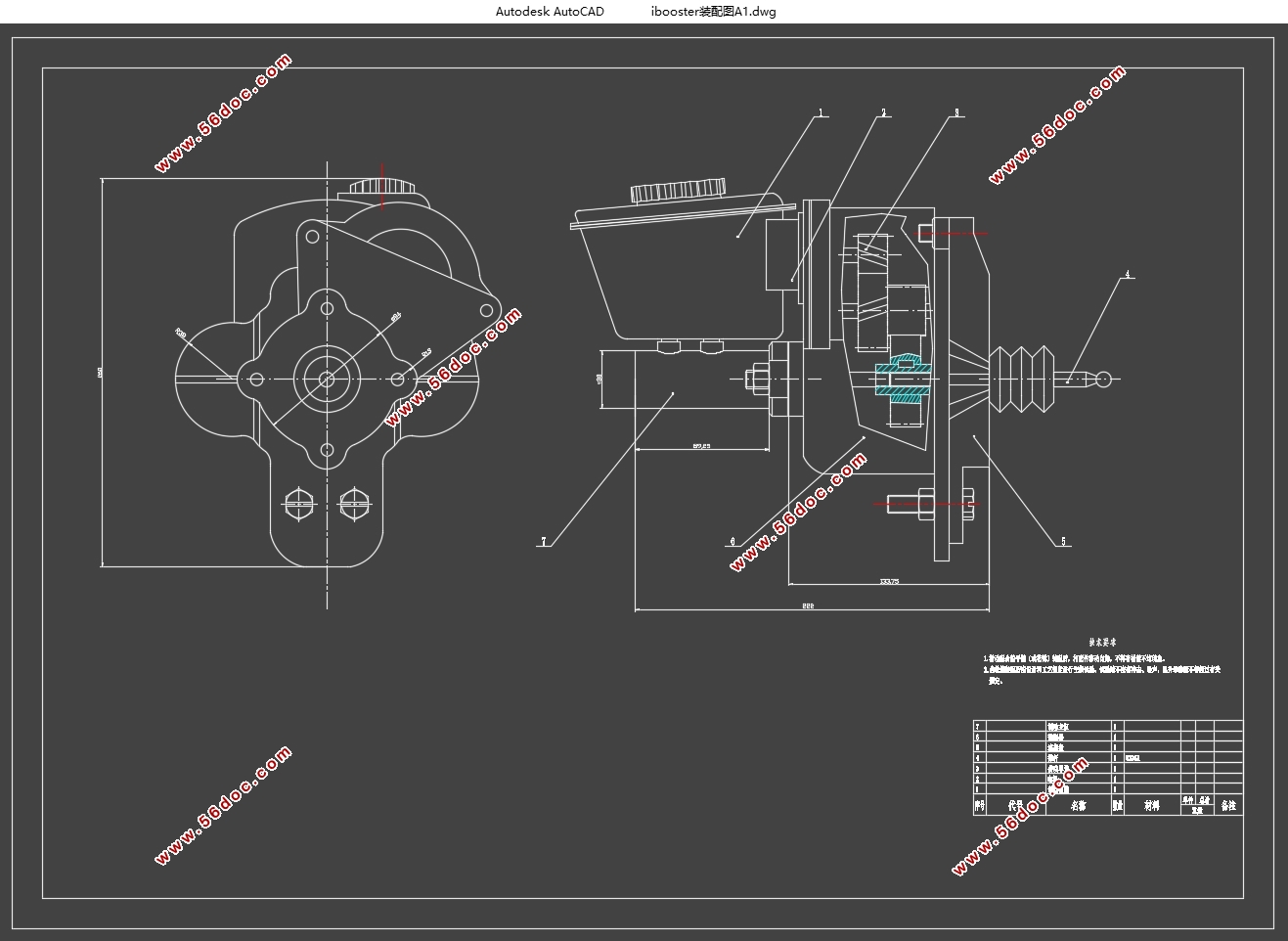This screenshot has width=1288, height=941.
Task: Select the "133.75" dimension text
Action: (x=889, y=581)
